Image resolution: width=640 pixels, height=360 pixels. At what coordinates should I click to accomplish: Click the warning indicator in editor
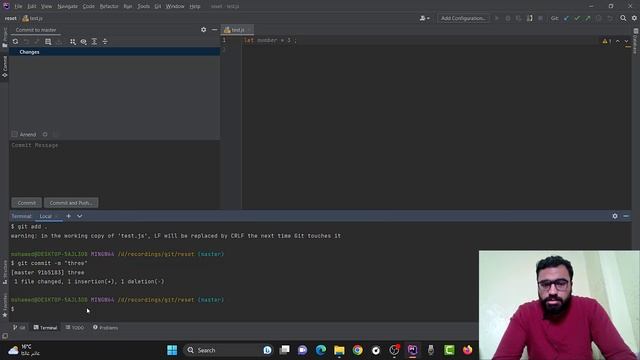(607, 41)
